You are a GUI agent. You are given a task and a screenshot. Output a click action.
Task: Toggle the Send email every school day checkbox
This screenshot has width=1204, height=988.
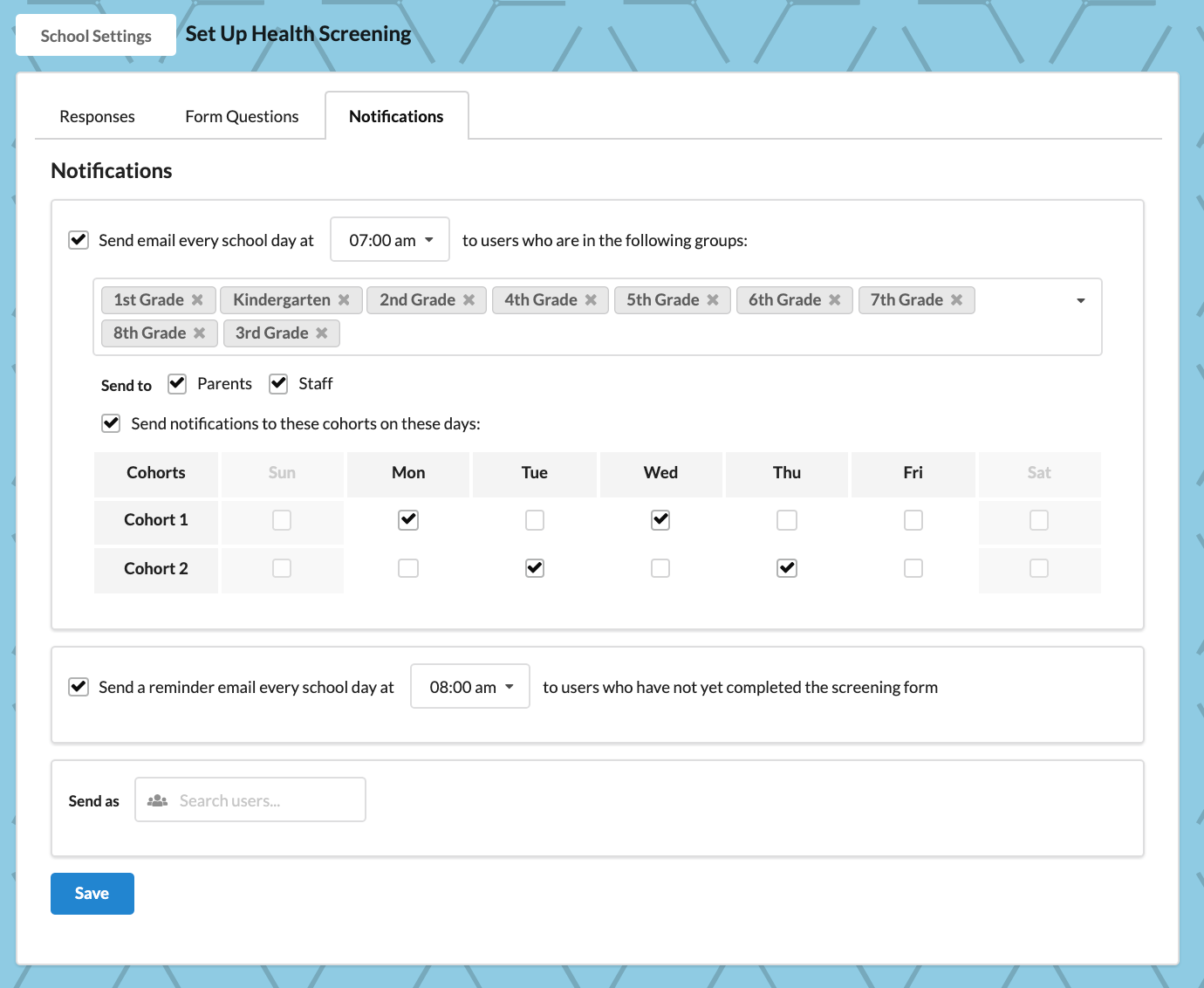pos(79,240)
